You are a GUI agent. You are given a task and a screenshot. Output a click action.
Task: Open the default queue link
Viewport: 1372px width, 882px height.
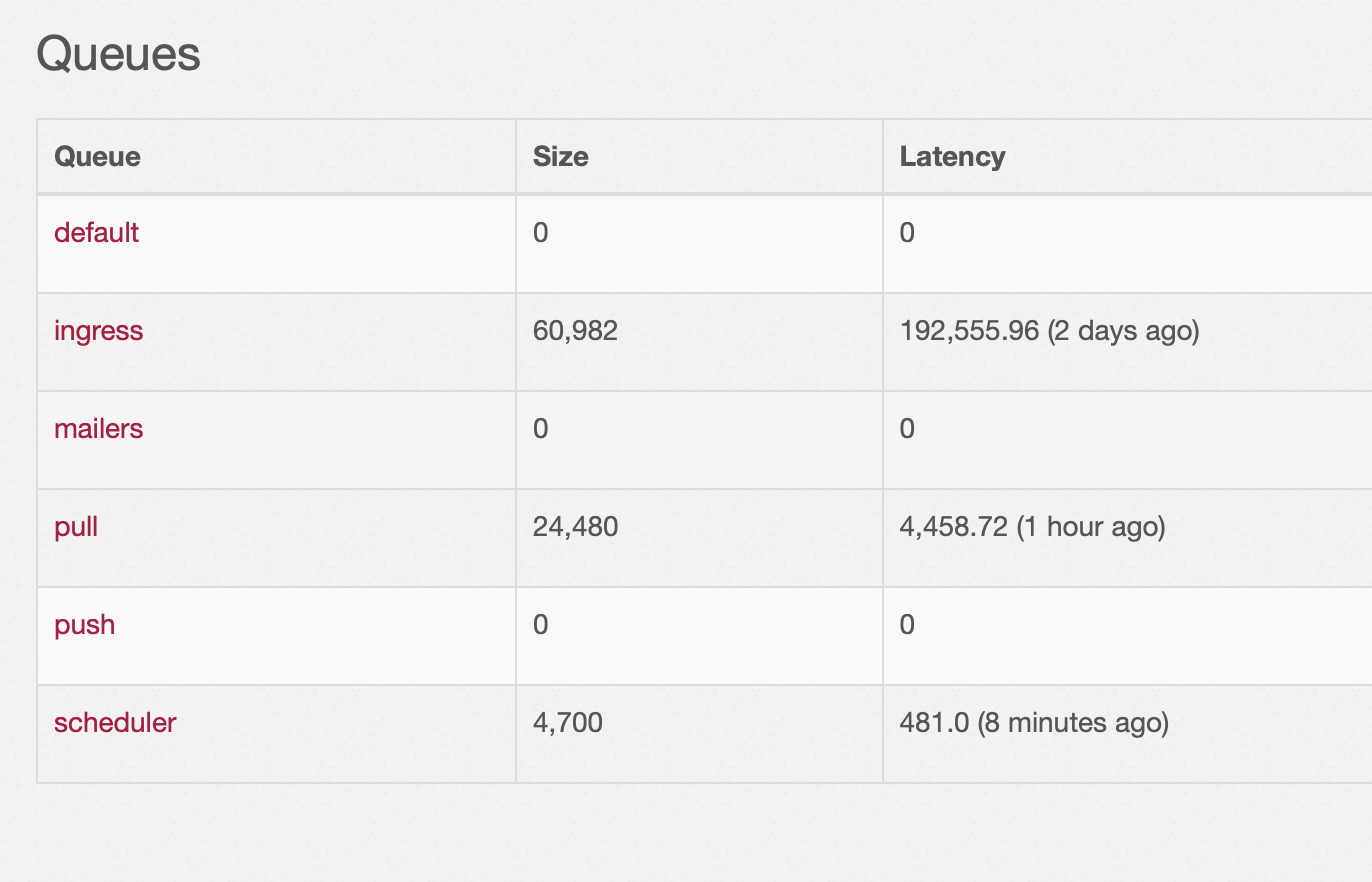tap(96, 233)
